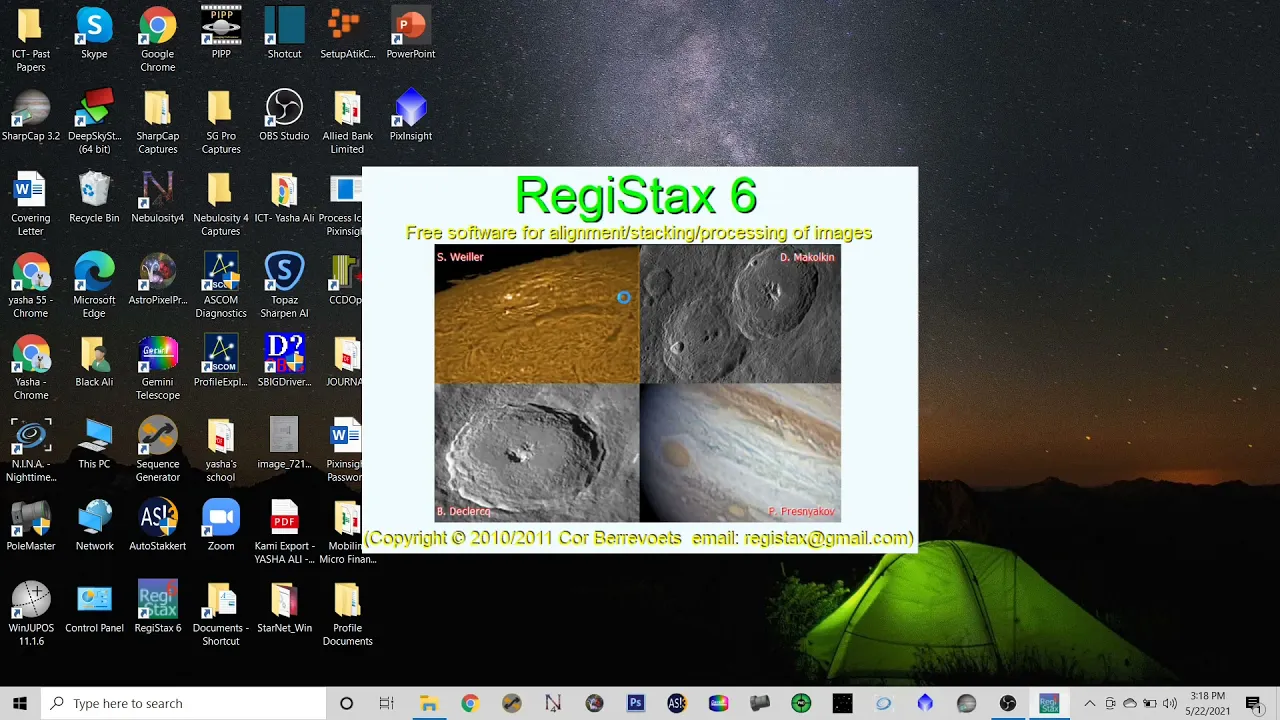Open the RegiStax 6 desktop shortcut

tap(157, 606)
